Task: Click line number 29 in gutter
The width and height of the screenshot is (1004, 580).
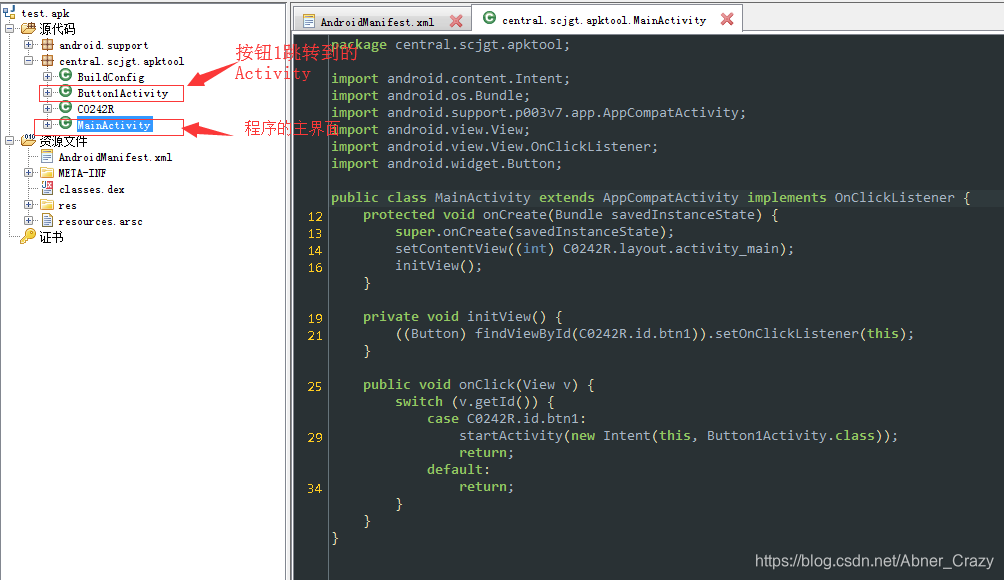Action: click(315, 437)
